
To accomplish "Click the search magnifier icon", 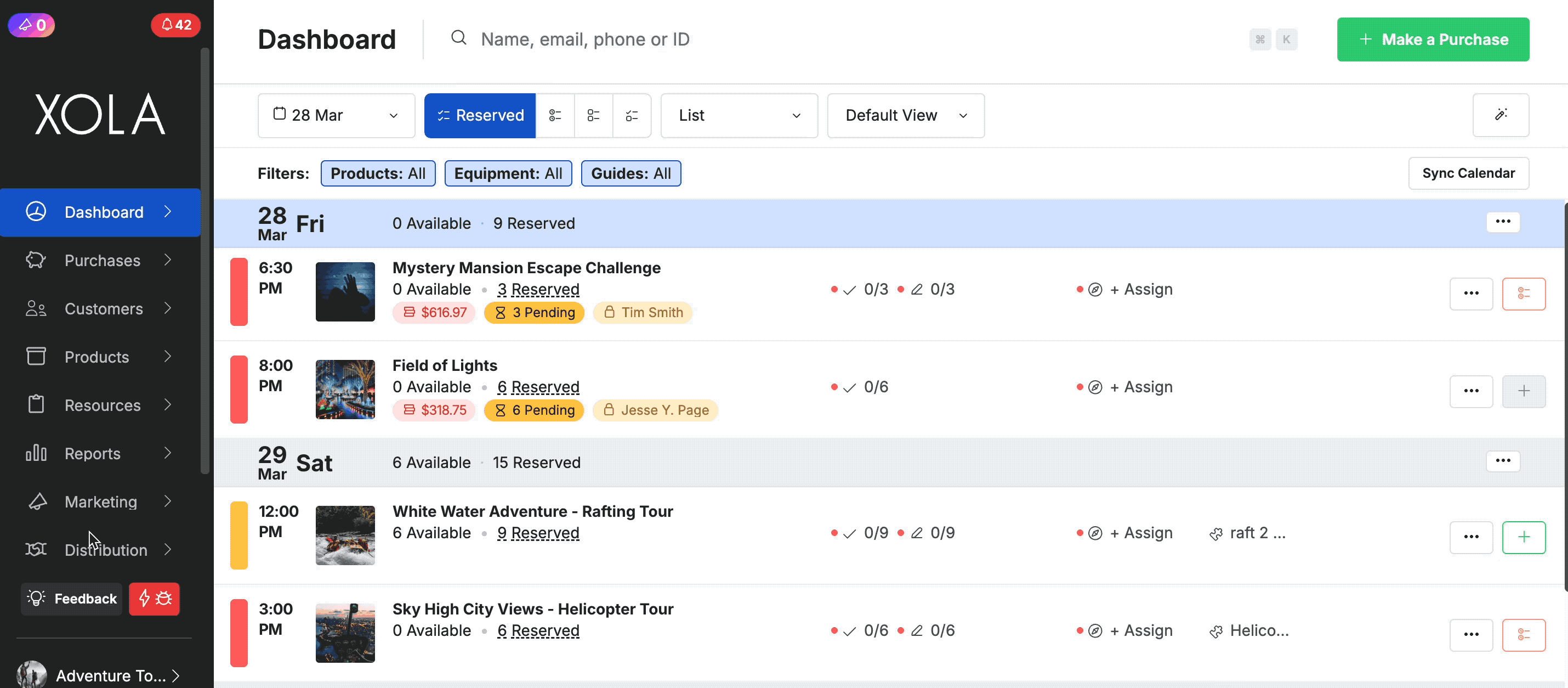I will pyautogui.click(x=458, y=38).
